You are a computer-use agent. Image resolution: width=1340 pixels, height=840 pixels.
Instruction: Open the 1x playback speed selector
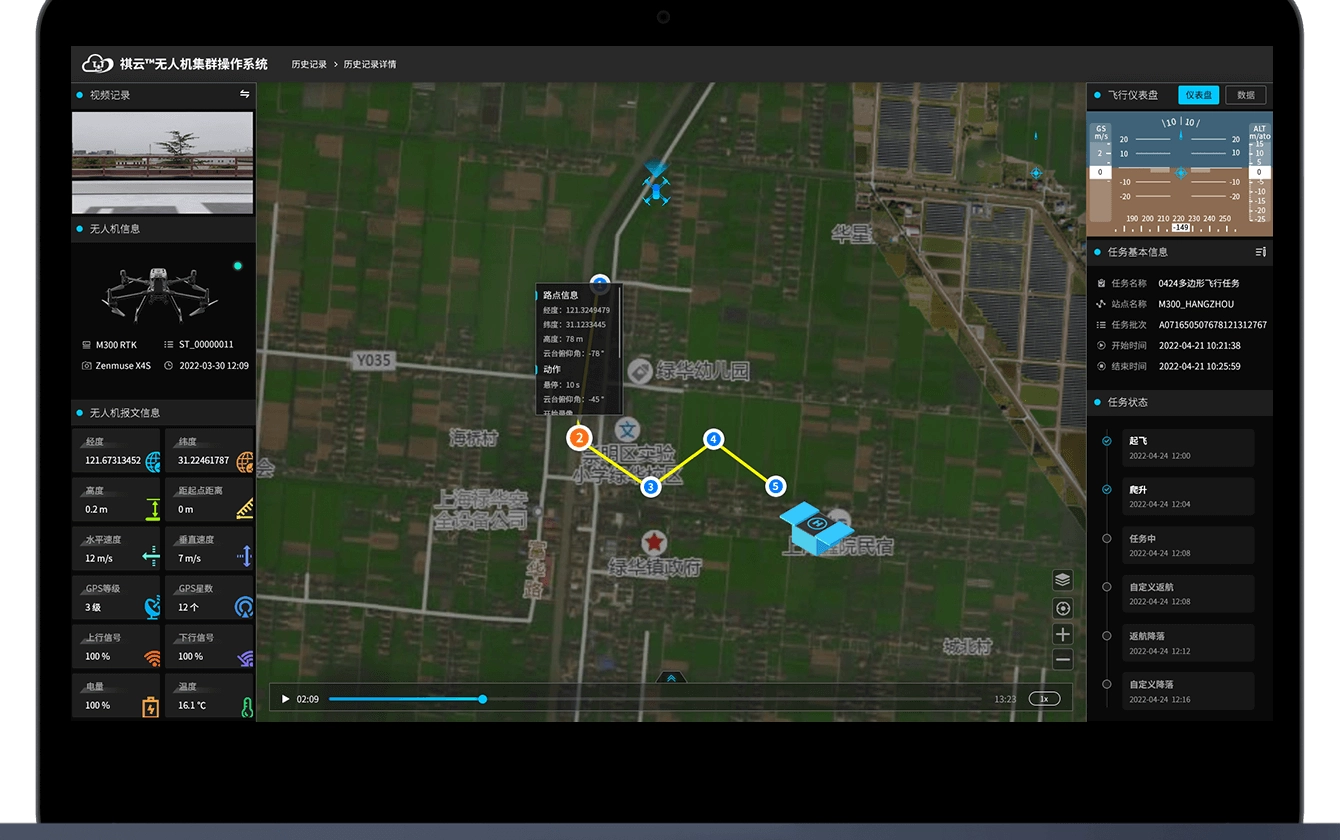[1044, 699]
